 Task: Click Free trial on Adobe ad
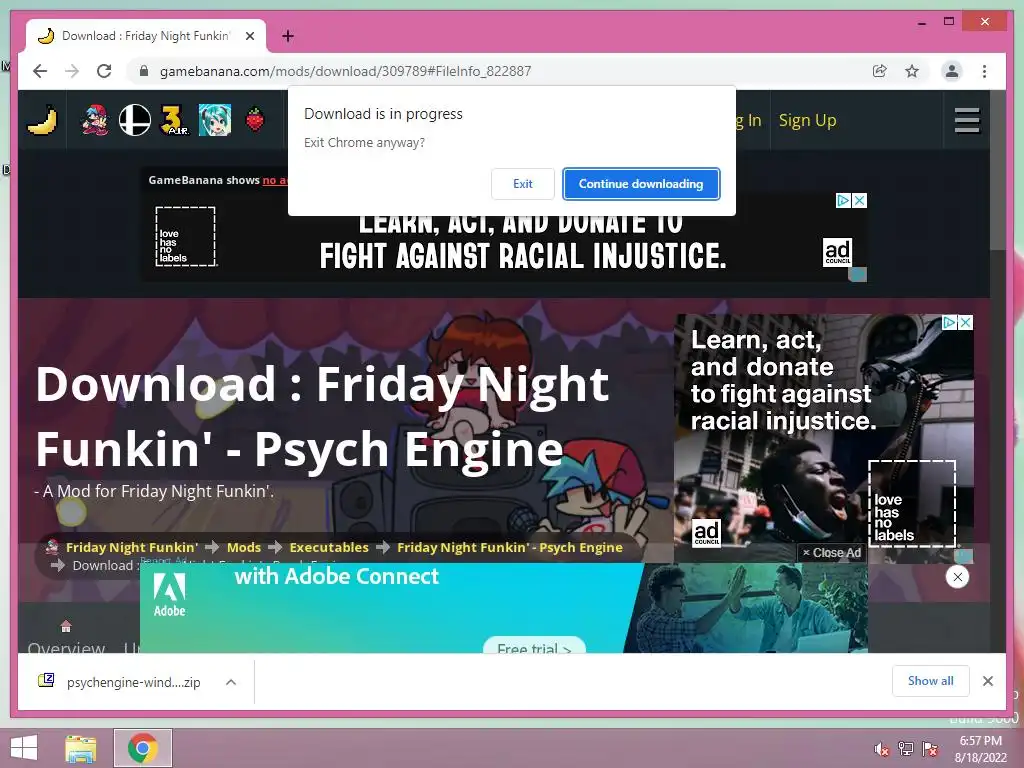click(534, 647)
